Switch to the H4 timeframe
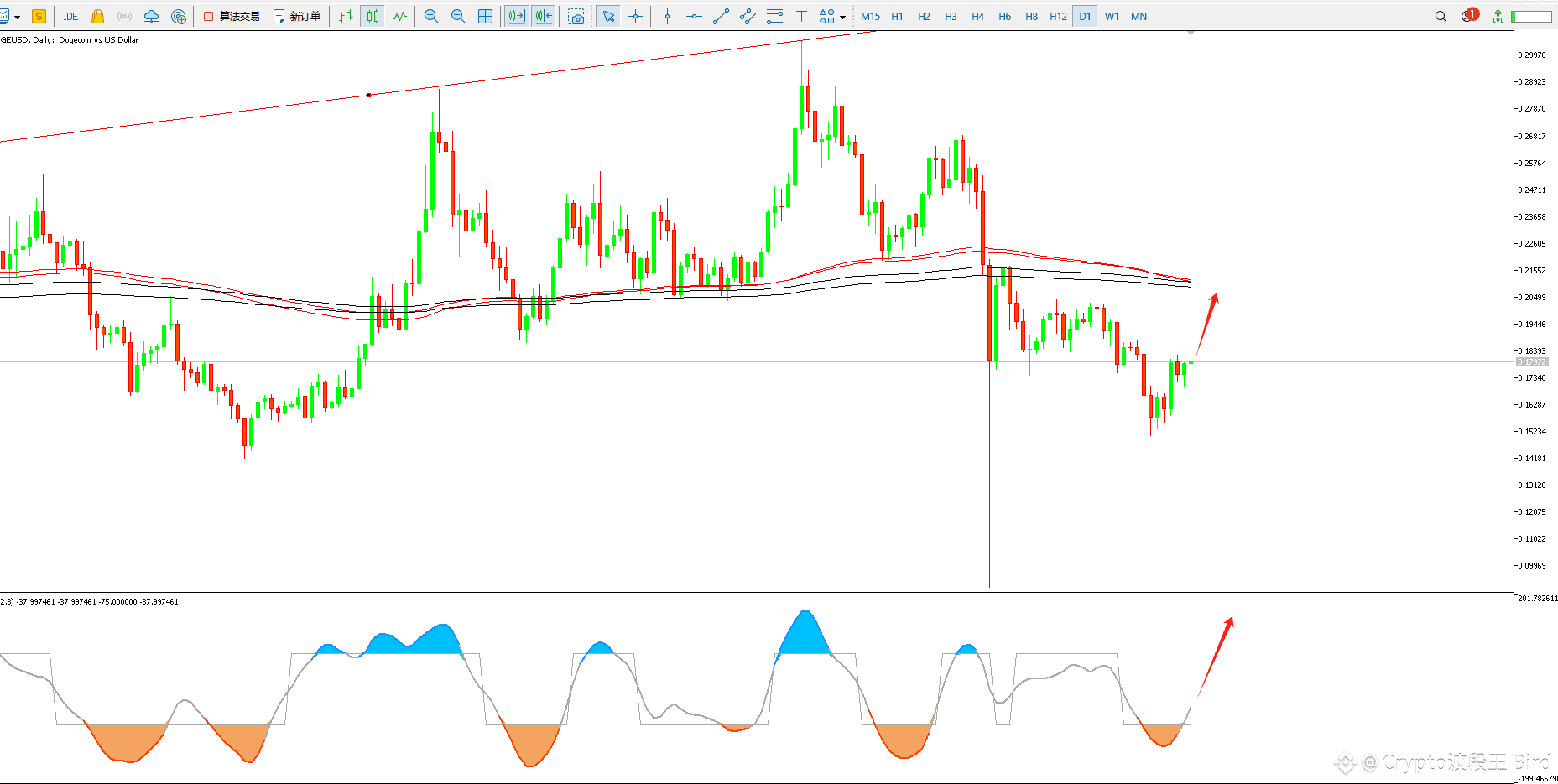 [x=977, y=16]
